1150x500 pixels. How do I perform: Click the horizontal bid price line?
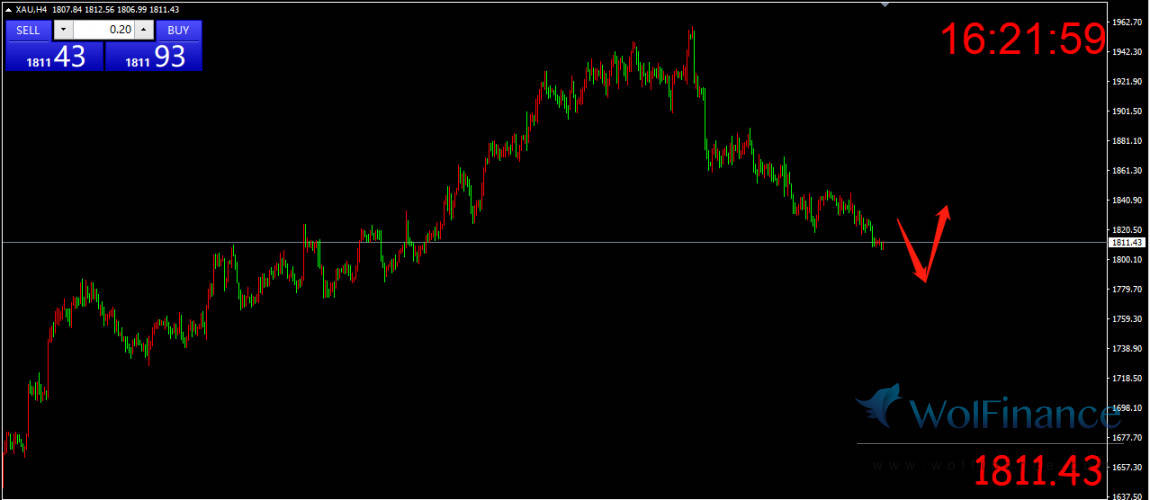coord(500,242)
